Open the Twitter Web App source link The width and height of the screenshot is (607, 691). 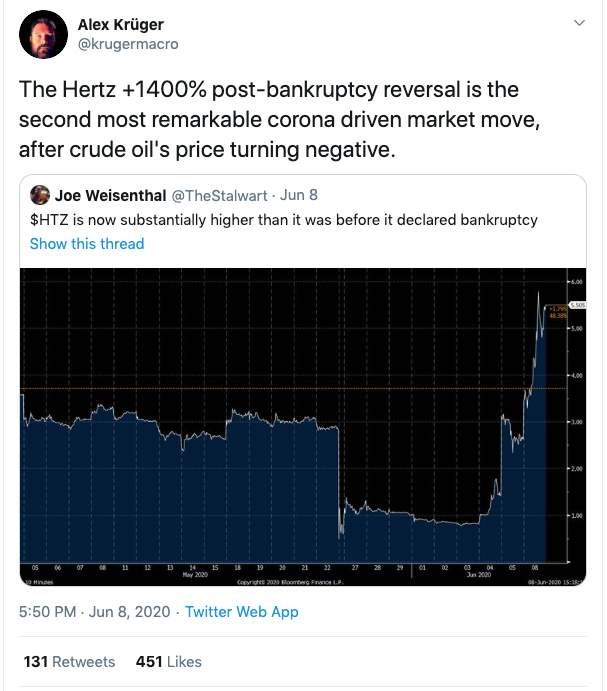[x=242, y=612]
